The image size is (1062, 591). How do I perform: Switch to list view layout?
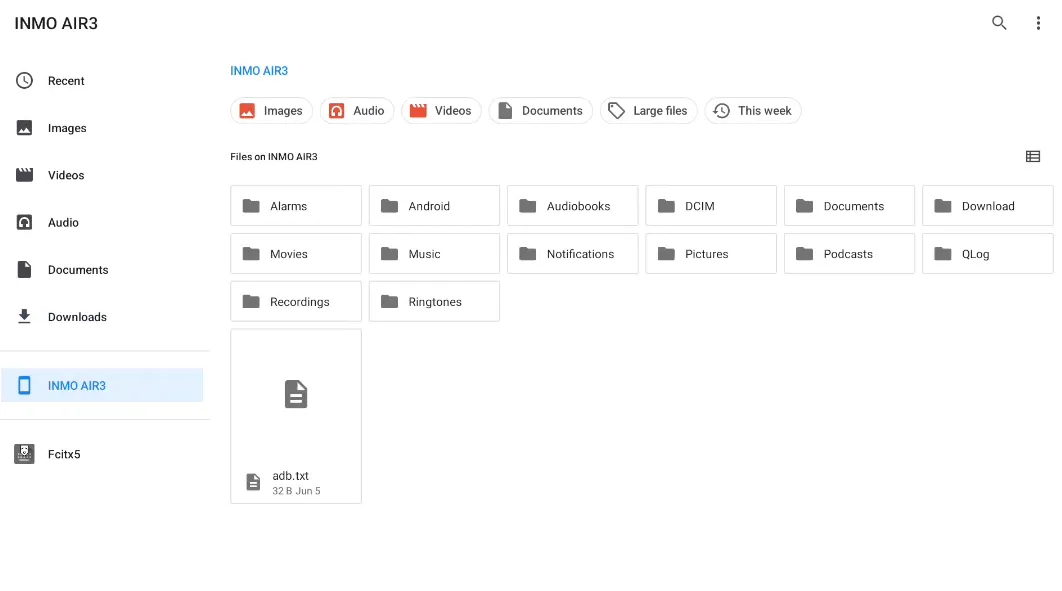click(1032, 157)
